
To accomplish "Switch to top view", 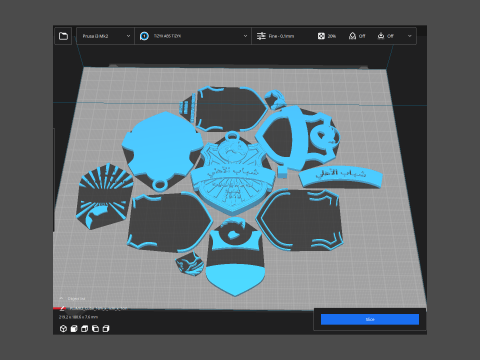I will [x=85, y=329].
